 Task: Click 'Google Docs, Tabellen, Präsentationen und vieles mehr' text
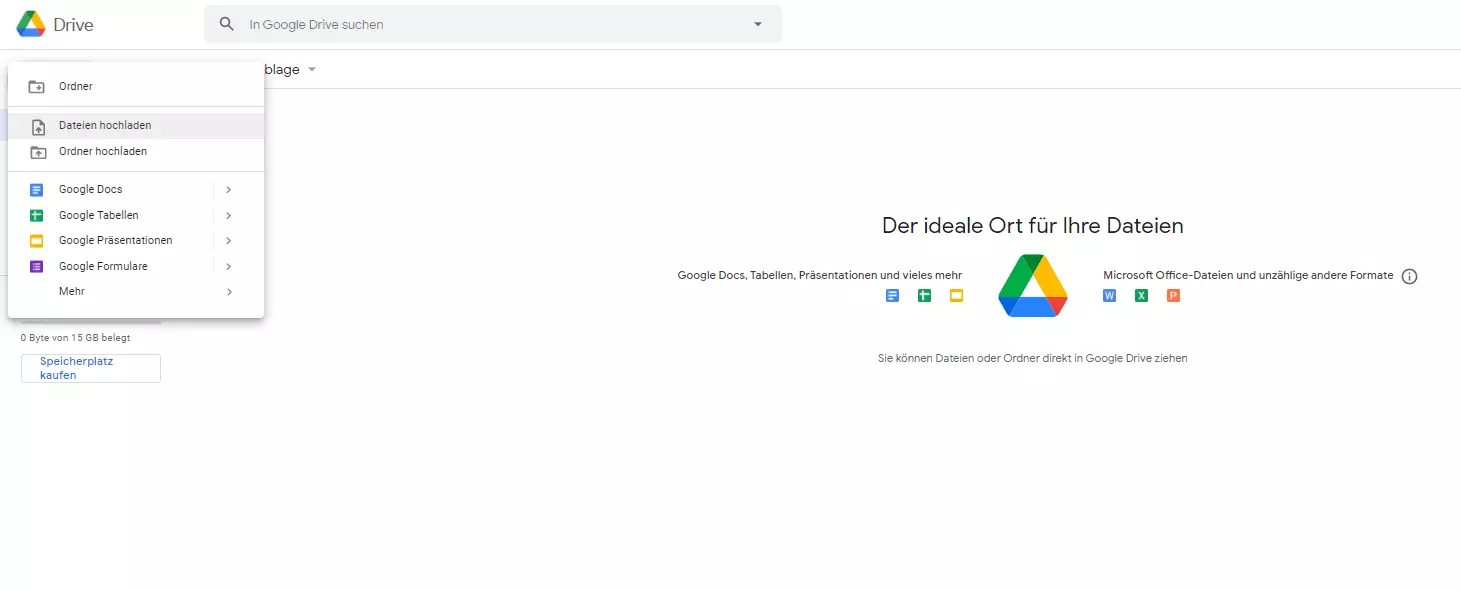click(x=820, y=275)
